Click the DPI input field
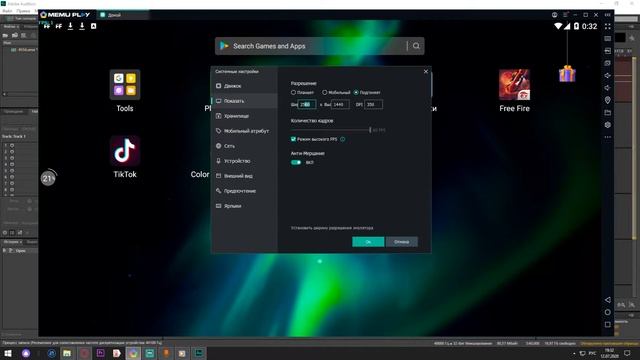This screenshot has height=360, width=640. click(373, 104)
